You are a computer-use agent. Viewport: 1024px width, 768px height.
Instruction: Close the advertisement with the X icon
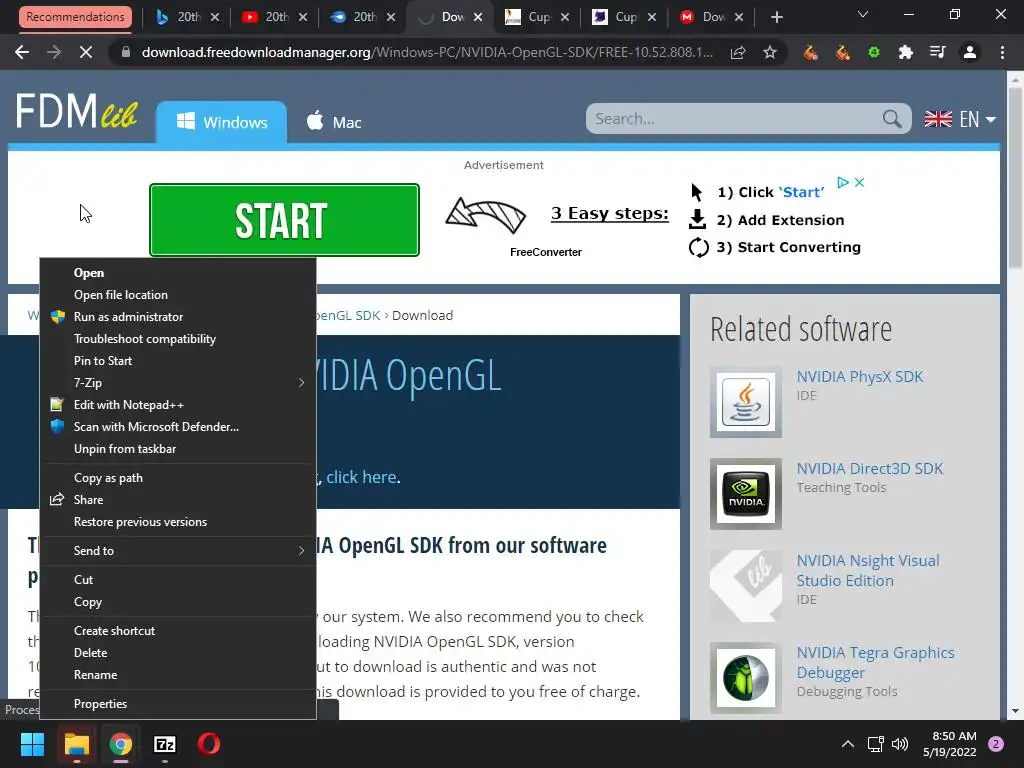tap(859, 182)
